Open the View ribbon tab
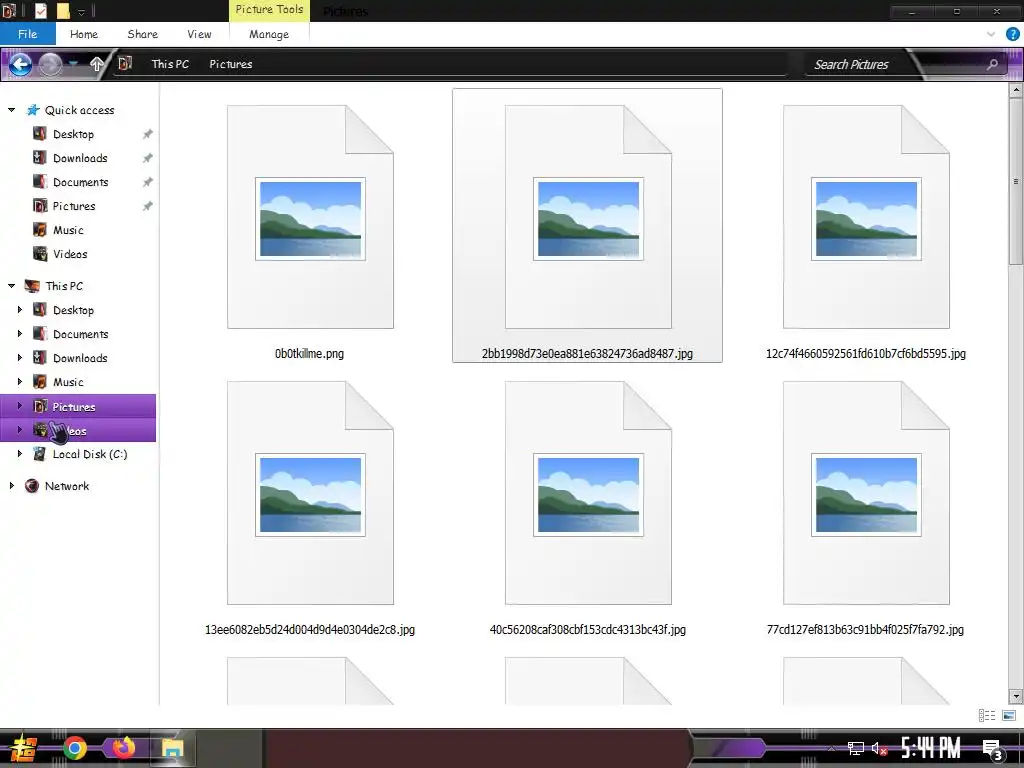The height and width of the screenshot is (768, 1024). click(x=199, y=34)
